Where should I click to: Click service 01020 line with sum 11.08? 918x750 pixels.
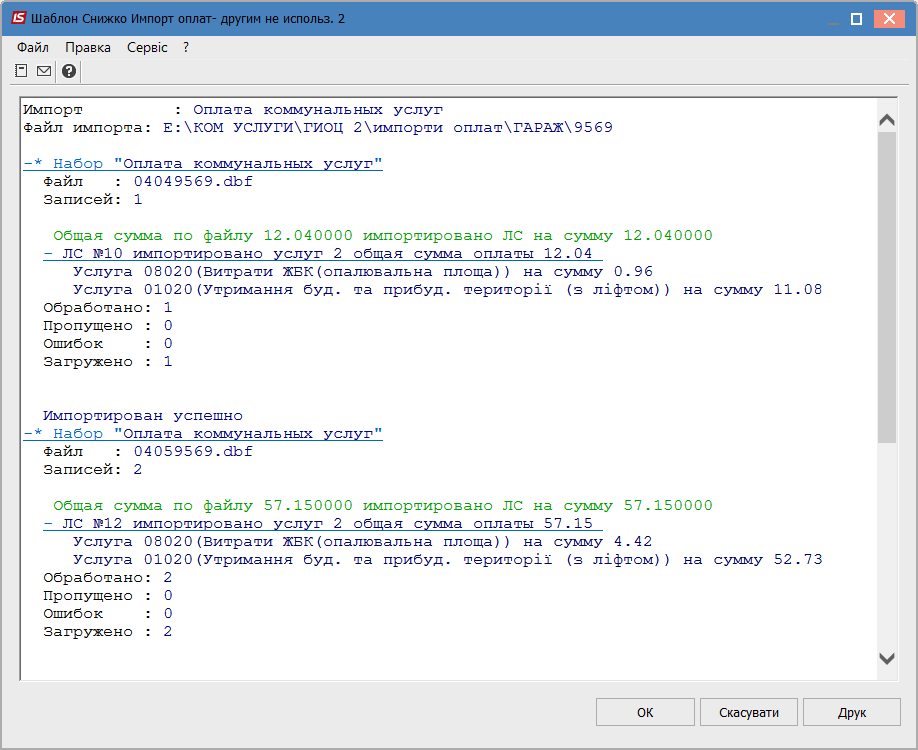447,290
